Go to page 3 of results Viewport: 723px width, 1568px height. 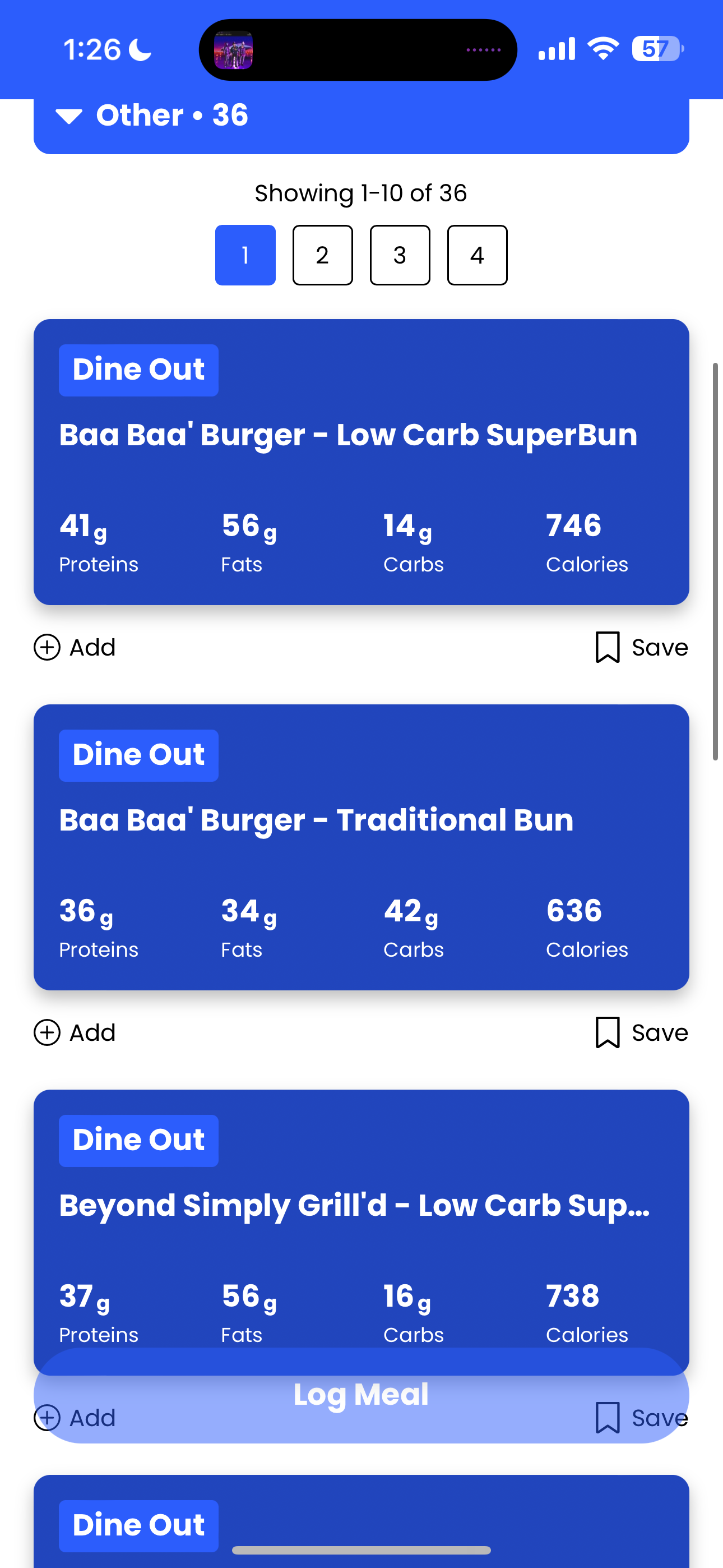click(400, 255)
